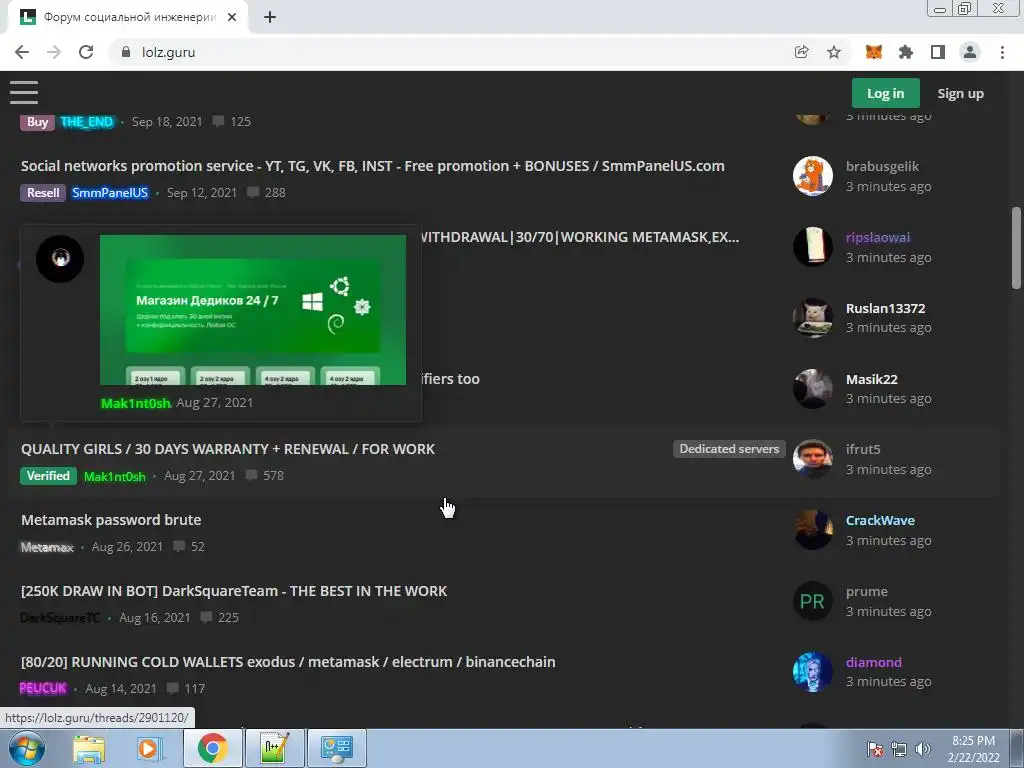The image size is (1024, 768).
Task: Click the browser back arrow
Action: [x=22, y=52]
